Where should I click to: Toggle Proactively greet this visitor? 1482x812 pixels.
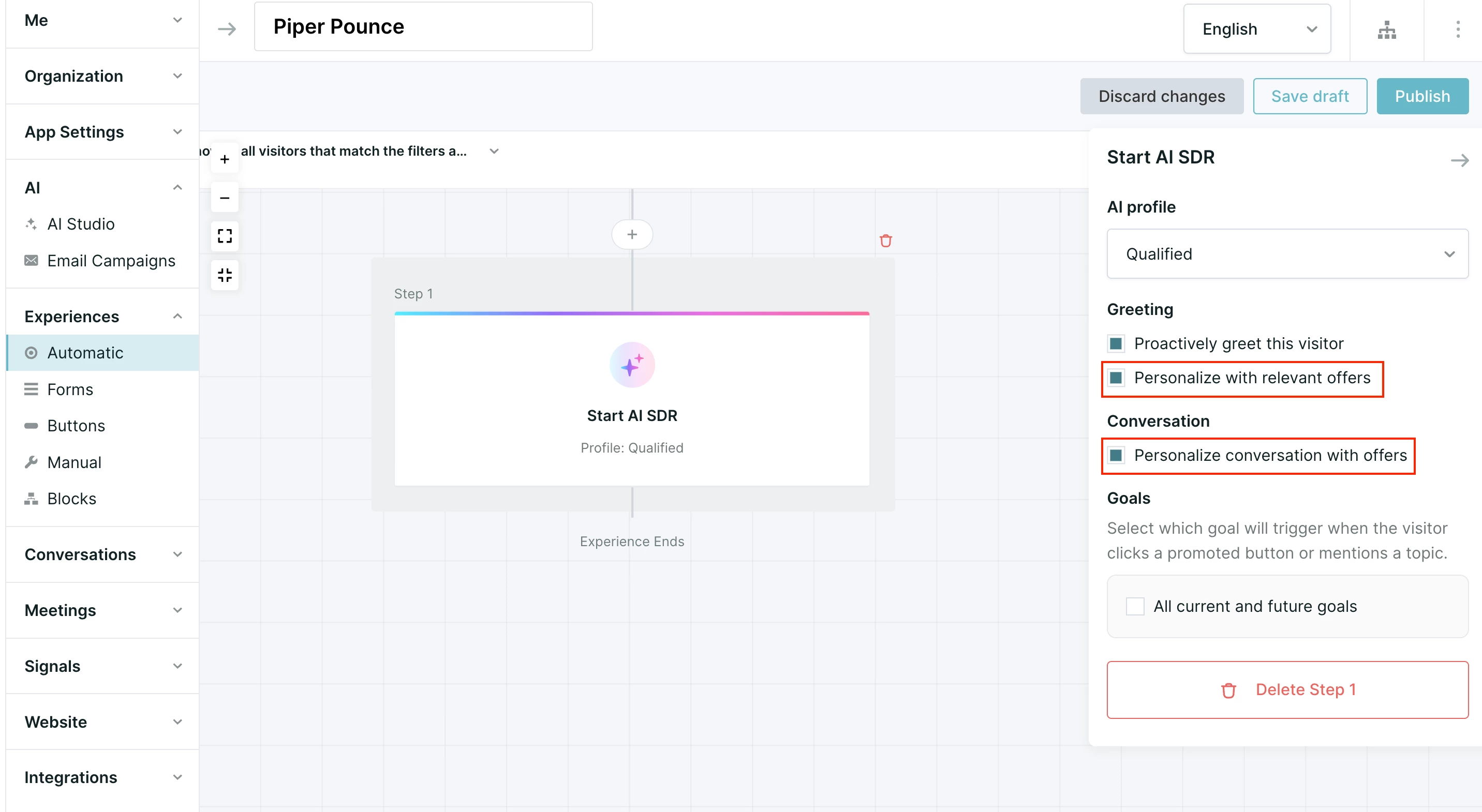click(x=1116, y=344)
